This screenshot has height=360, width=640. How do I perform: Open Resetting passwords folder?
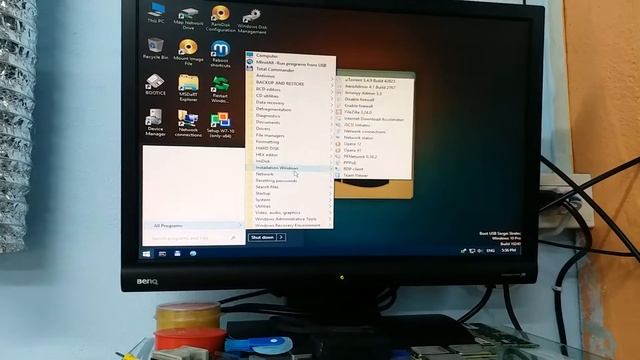(x=290, y=181)
